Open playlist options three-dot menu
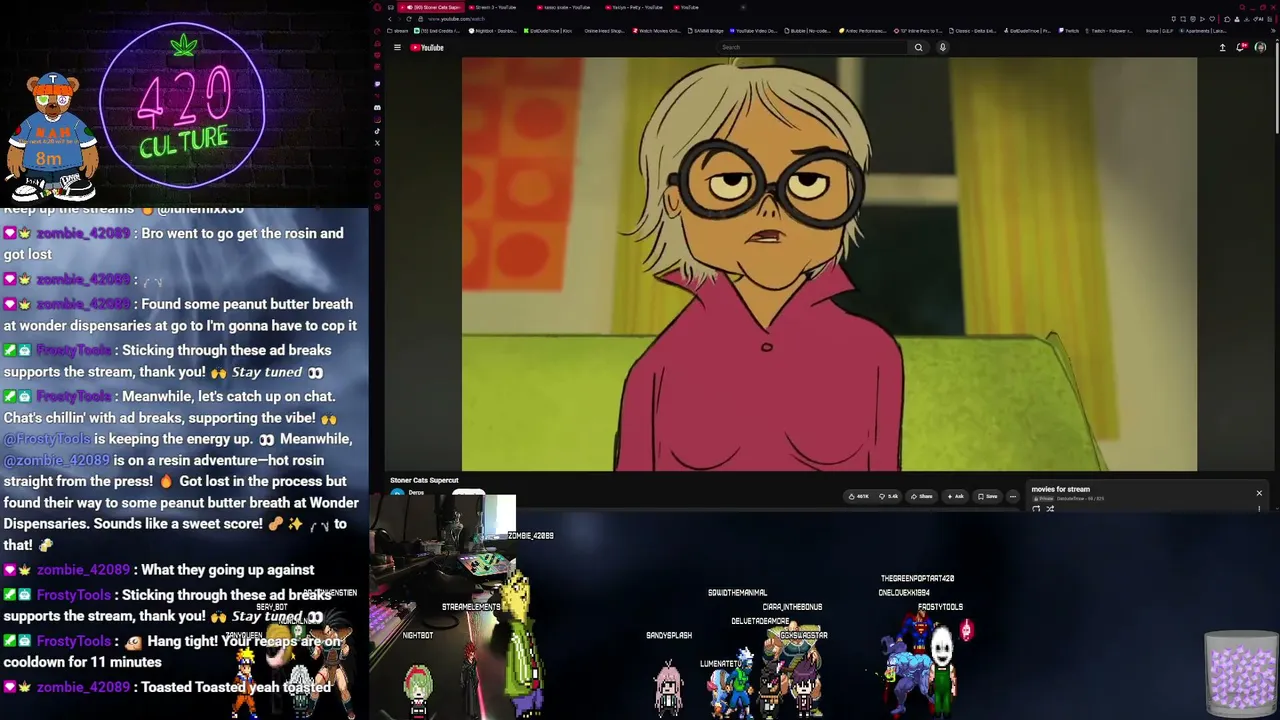The image size is (1280, 720). (x=1259, y=509)
